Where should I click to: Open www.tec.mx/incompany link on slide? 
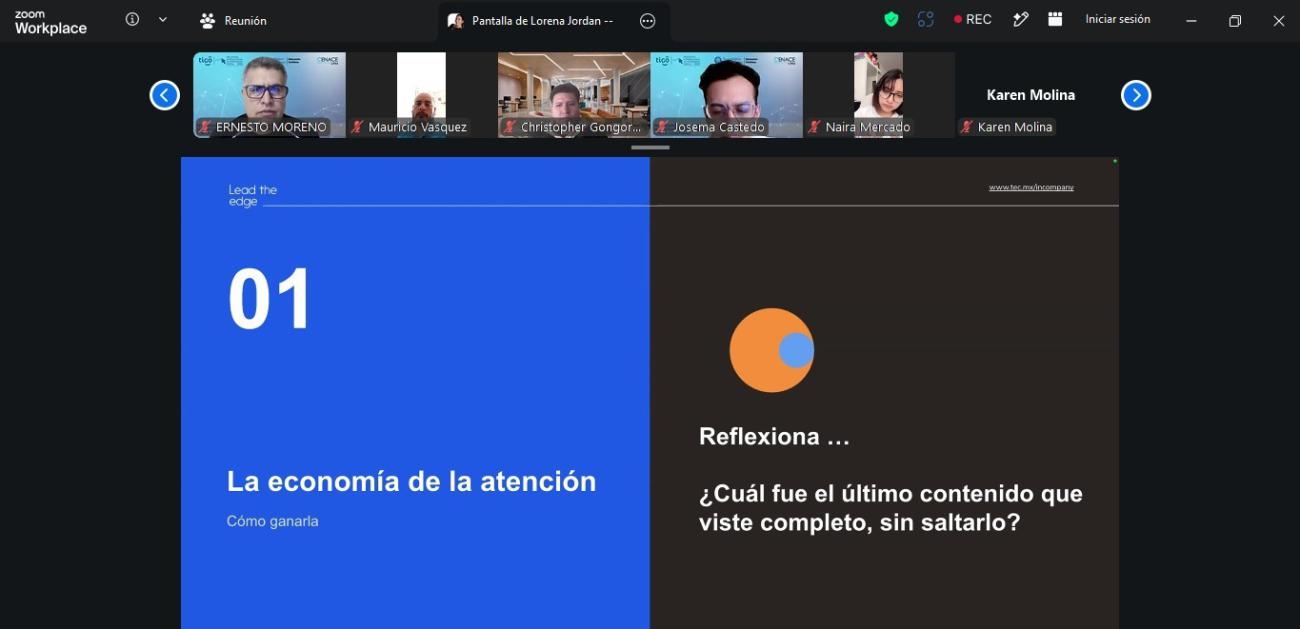click(1031, 187)
